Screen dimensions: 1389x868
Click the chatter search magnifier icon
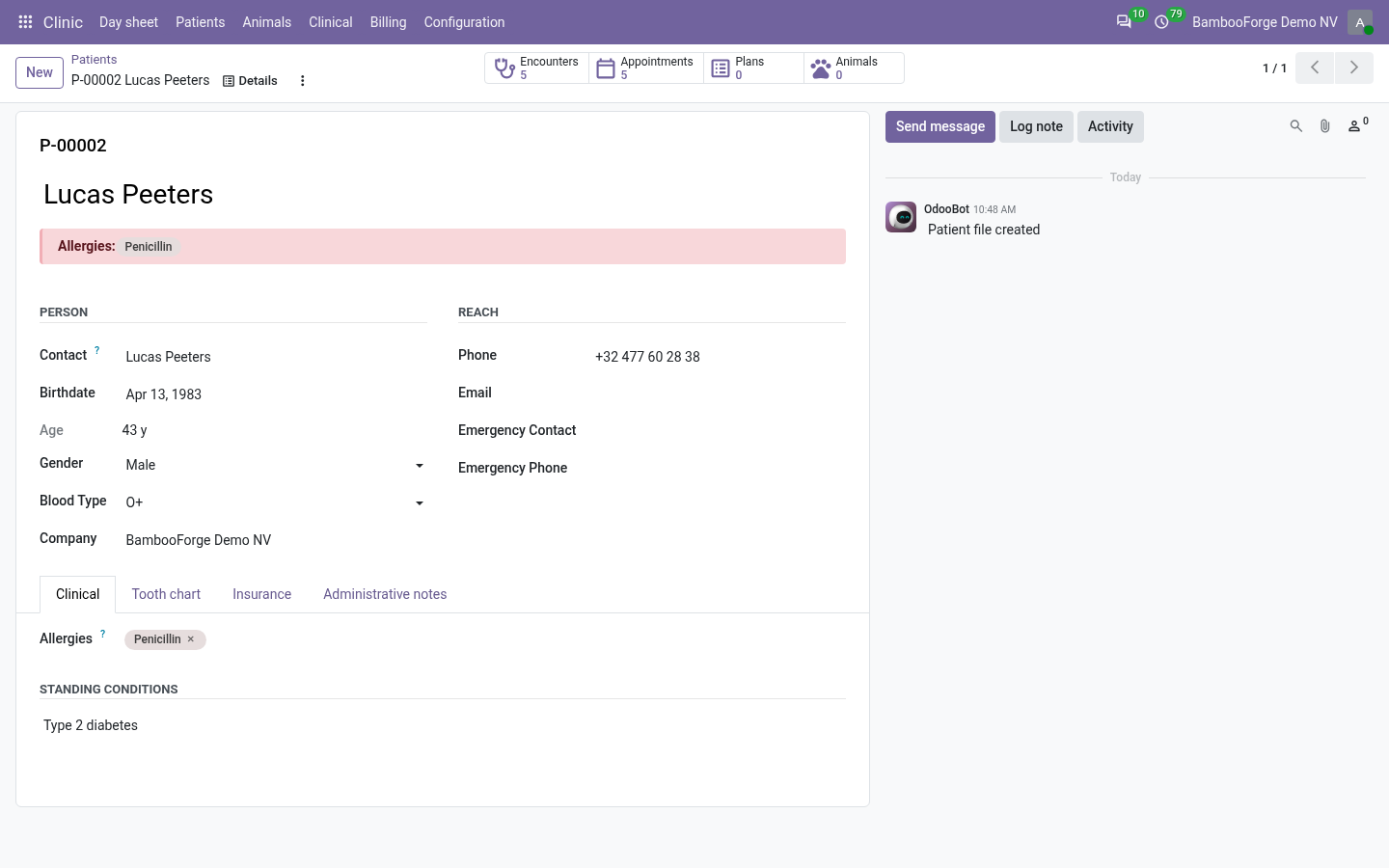[x=1296, y=126]
